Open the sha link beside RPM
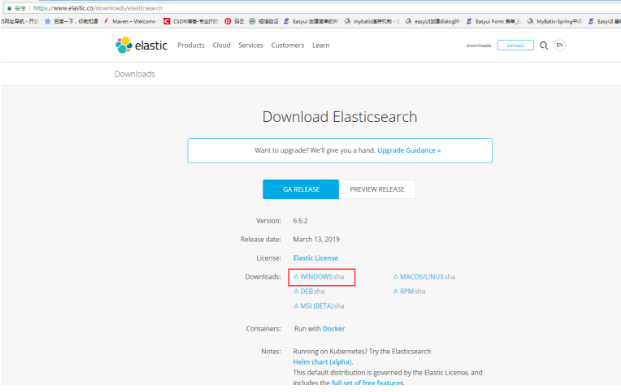 click(420, 291)
